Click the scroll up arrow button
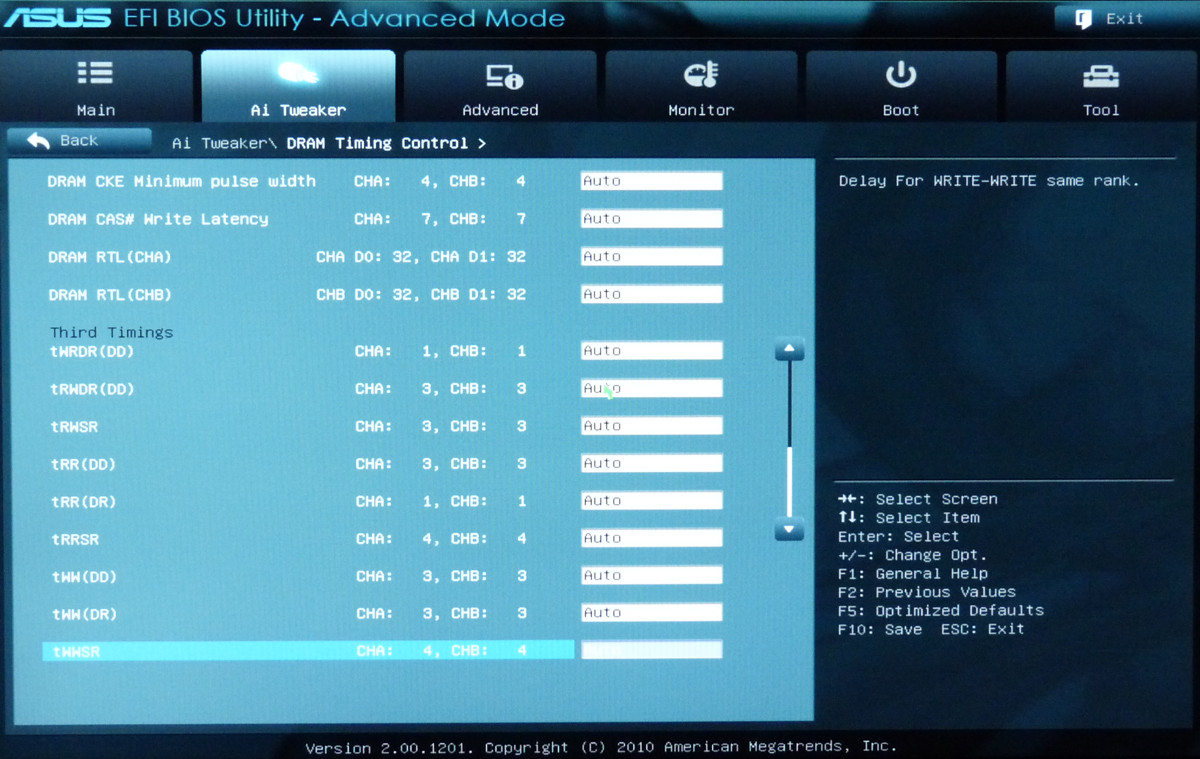Viewport: 1200px width, 759px height. click(789, 350)
